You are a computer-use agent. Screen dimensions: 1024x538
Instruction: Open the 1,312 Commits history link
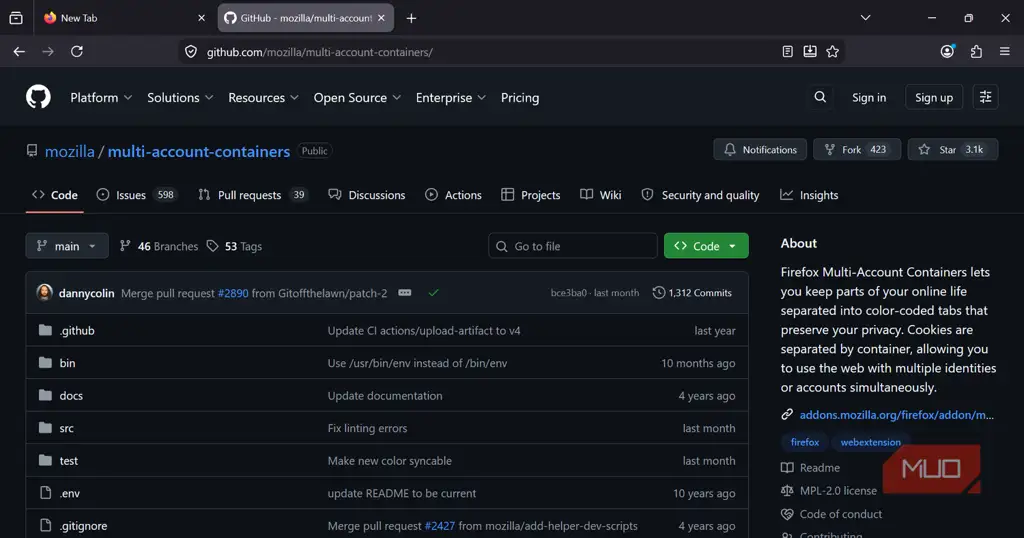[692, 293]
